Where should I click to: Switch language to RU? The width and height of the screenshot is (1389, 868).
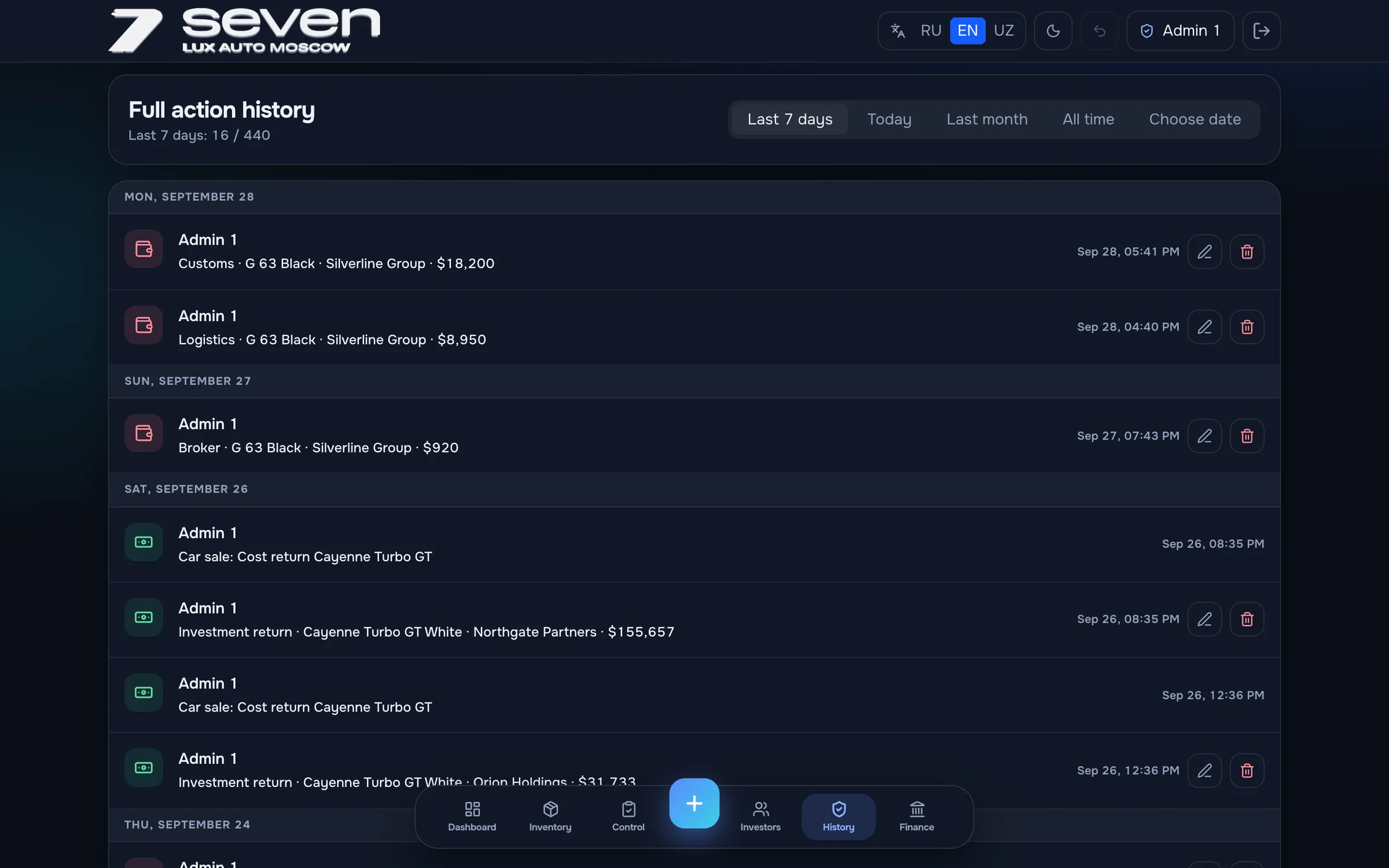[x=931, y=31]
